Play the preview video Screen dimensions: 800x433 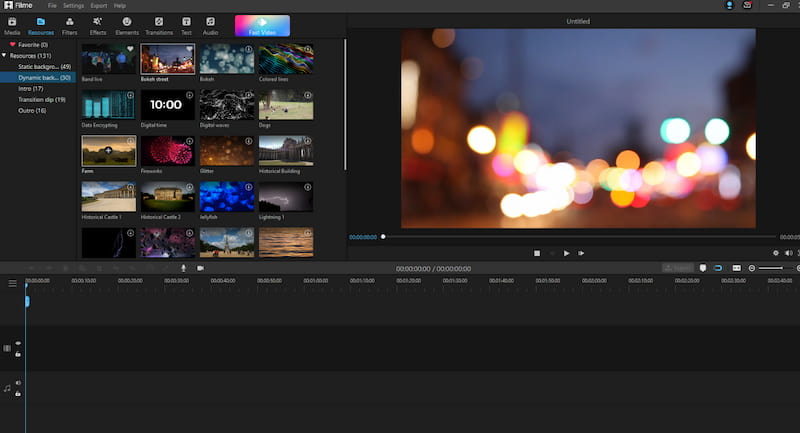pos(566,253)
